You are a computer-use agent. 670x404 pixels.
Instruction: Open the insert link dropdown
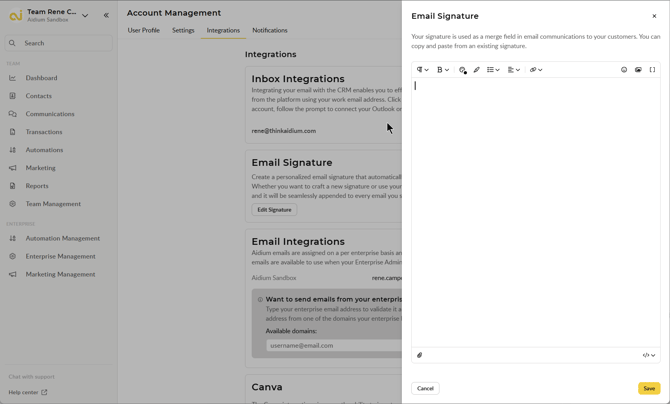[536, 70]
